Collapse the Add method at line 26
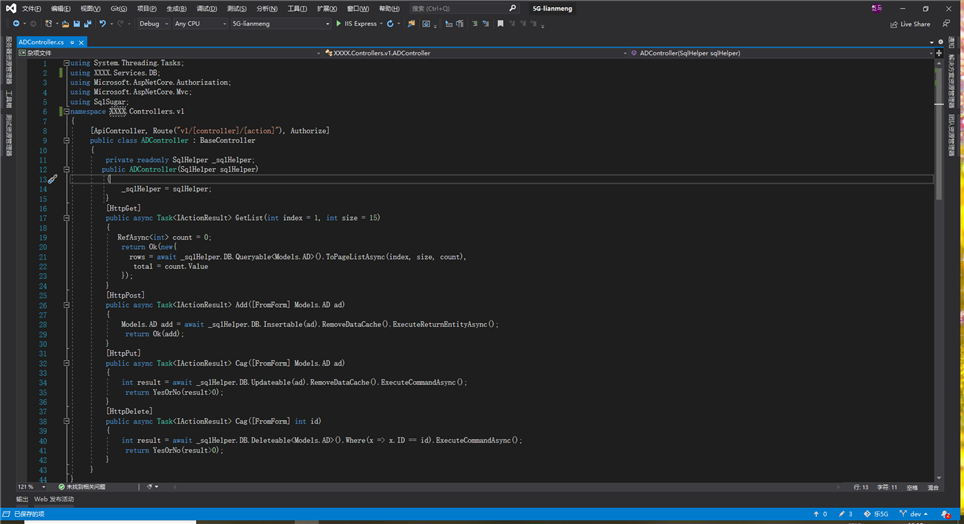Image resolution: width=964 pixels, height=524 pixels. click(66, 305)
